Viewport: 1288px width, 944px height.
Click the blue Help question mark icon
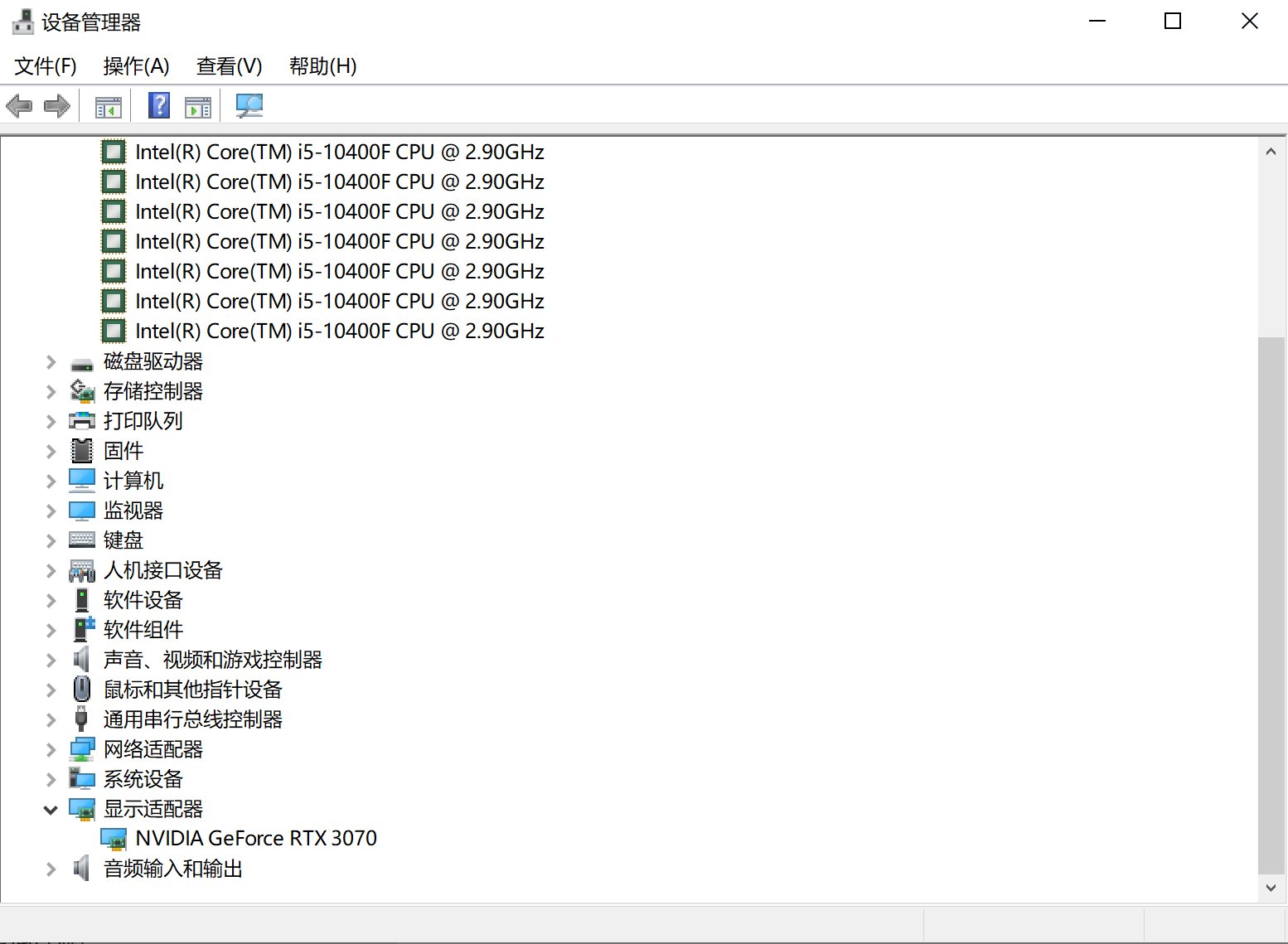coord(158,106)
